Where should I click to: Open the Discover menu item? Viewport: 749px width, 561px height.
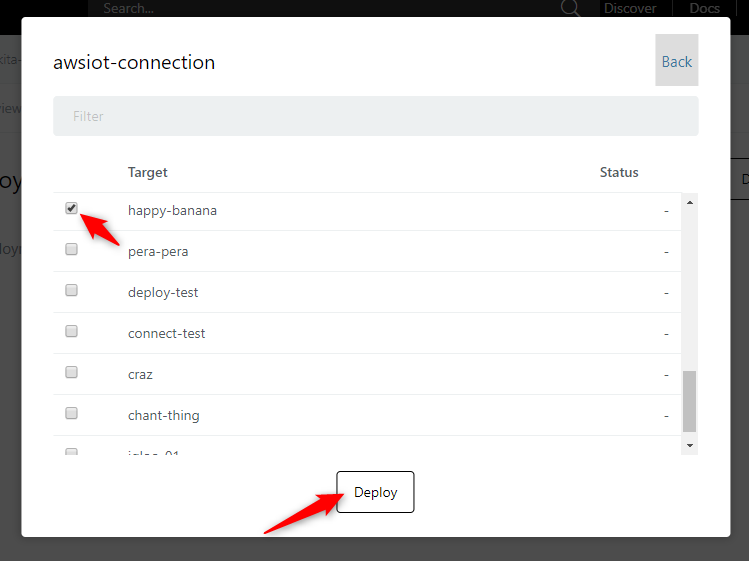[630, 8]
